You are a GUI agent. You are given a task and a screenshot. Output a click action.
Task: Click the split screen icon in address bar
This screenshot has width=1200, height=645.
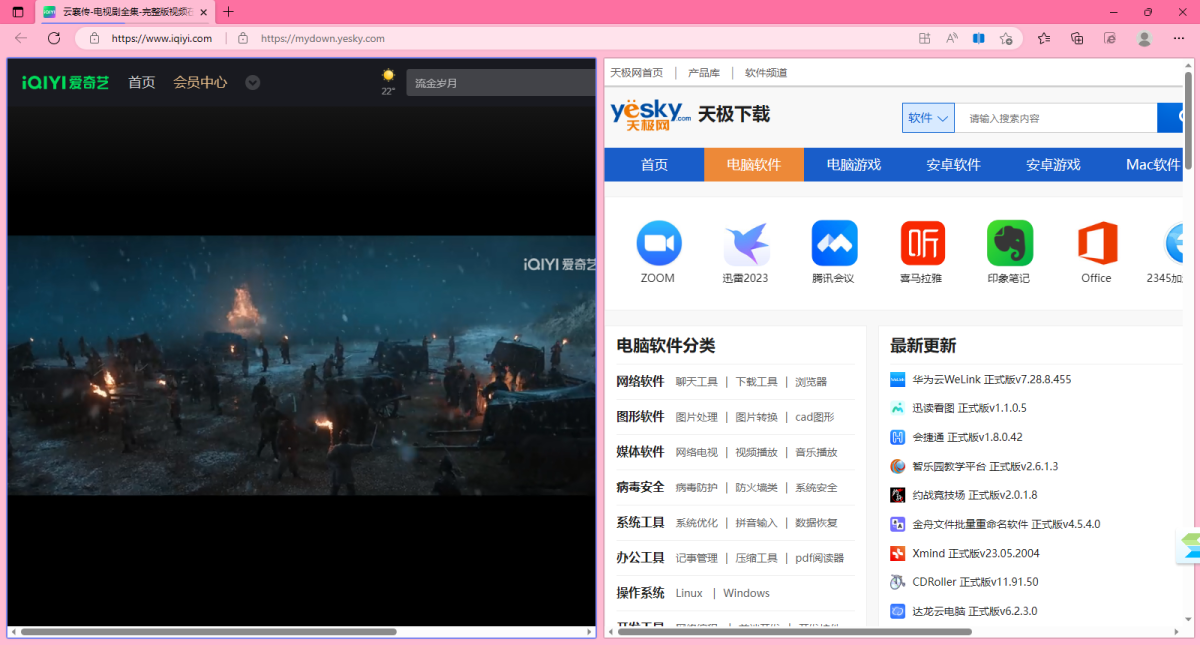click(x=979, y=38)
